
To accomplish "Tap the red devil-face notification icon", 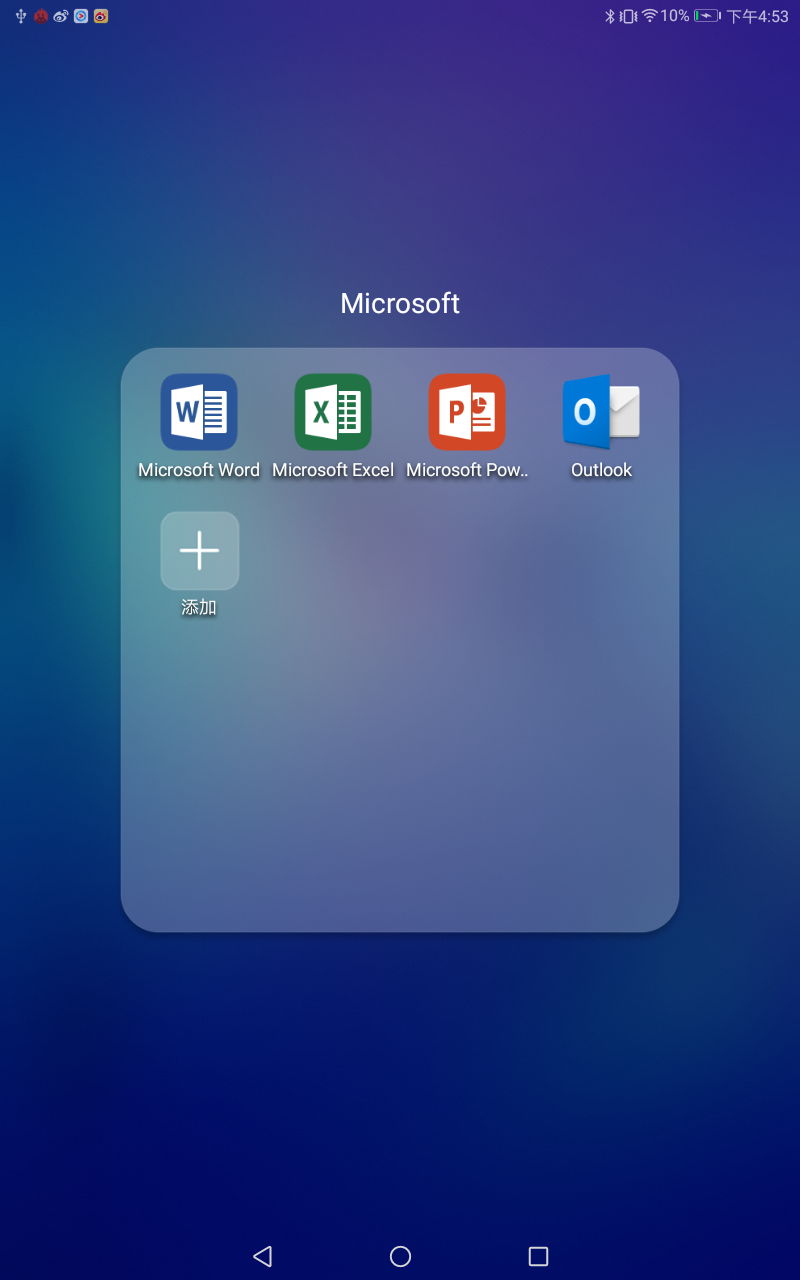I will [x=41, y=16].
